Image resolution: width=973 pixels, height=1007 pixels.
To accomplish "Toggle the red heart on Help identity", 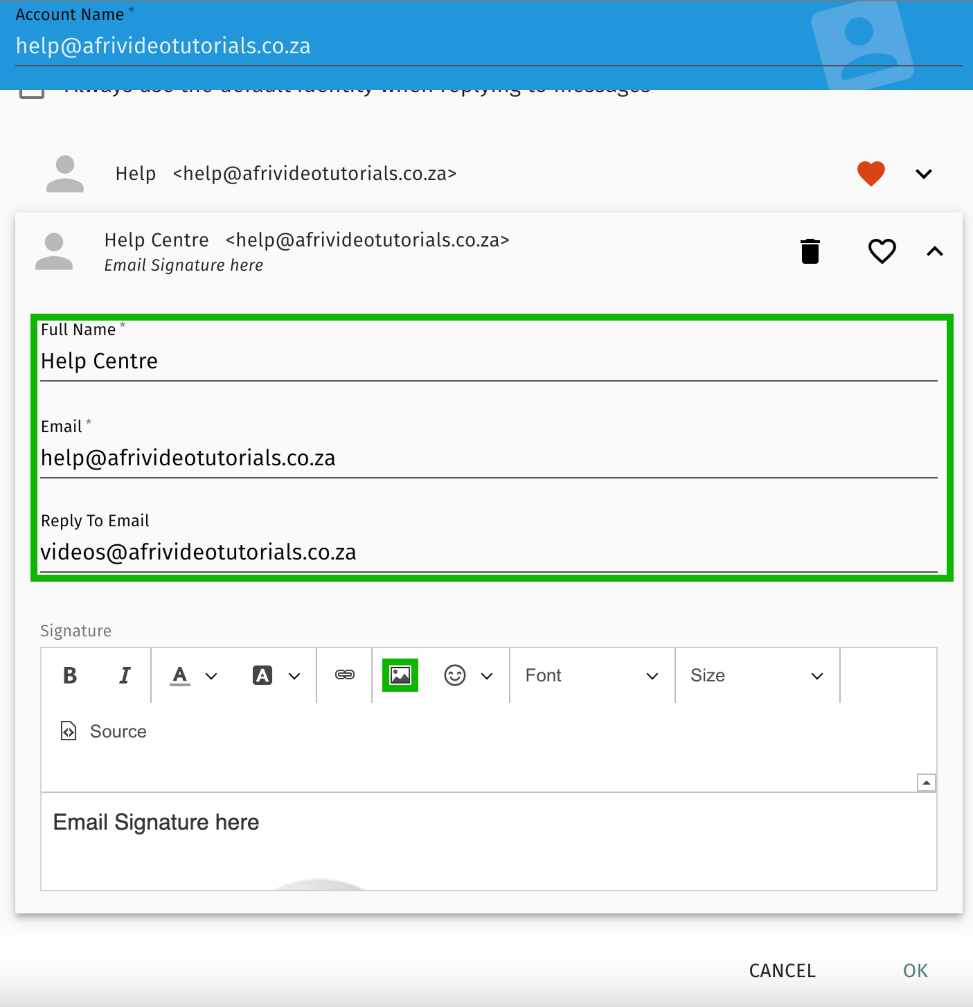I will pos(871,174).
